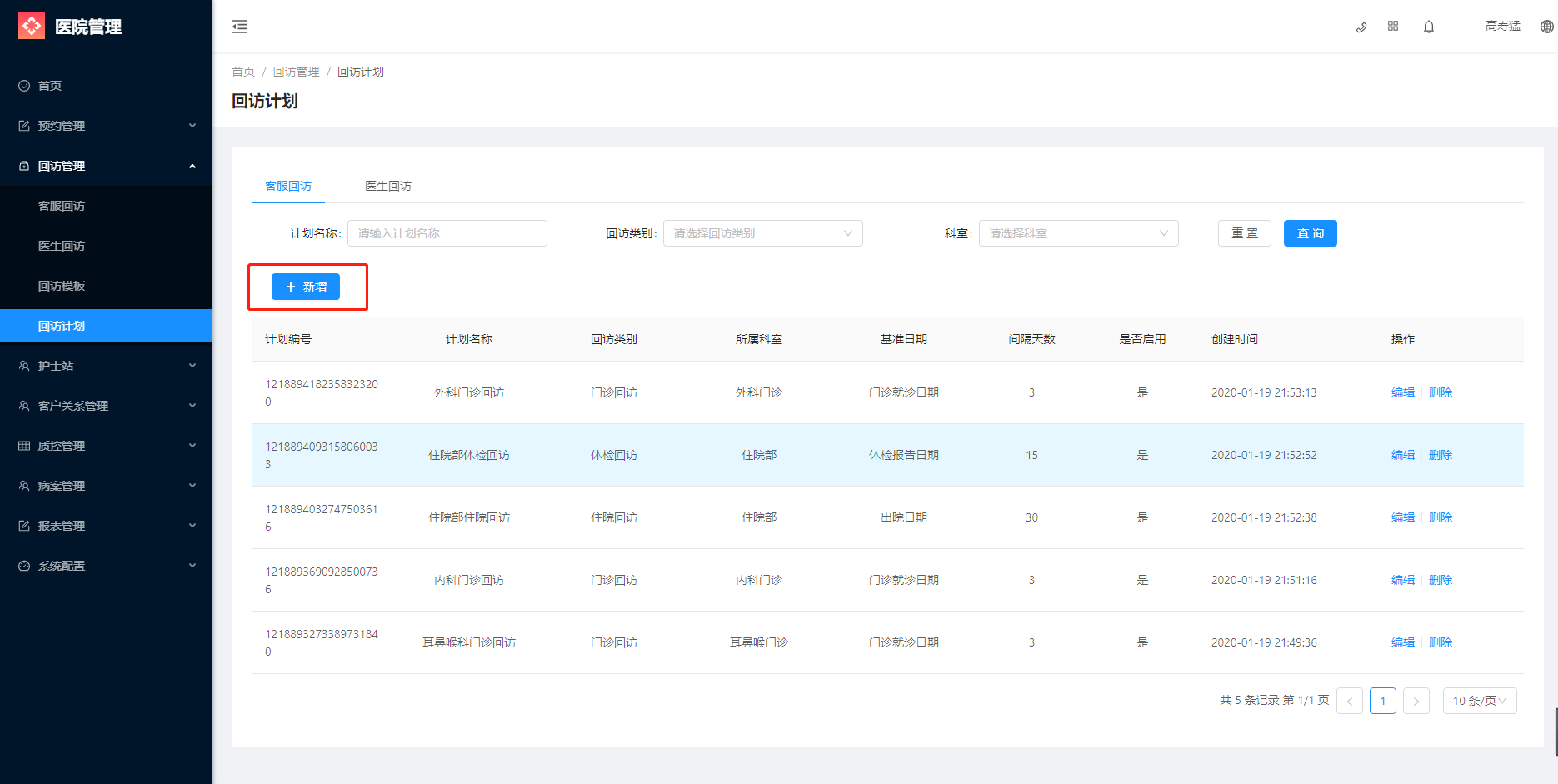This screenshot has width=1558, height=784.
Task: Click the phone icon in top bar
Action: 1361,27
